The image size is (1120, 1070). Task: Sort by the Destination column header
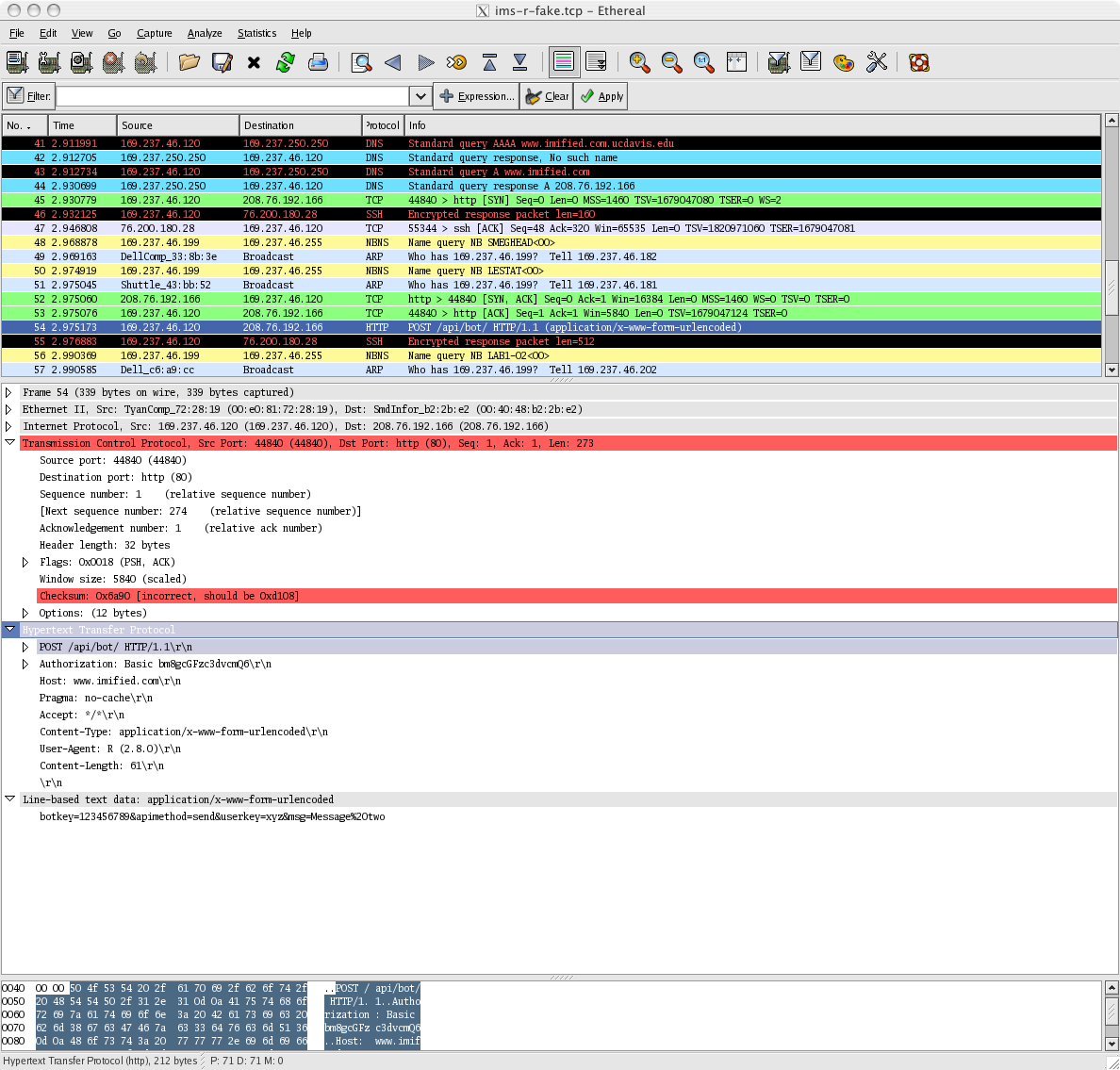pos(301,125)
